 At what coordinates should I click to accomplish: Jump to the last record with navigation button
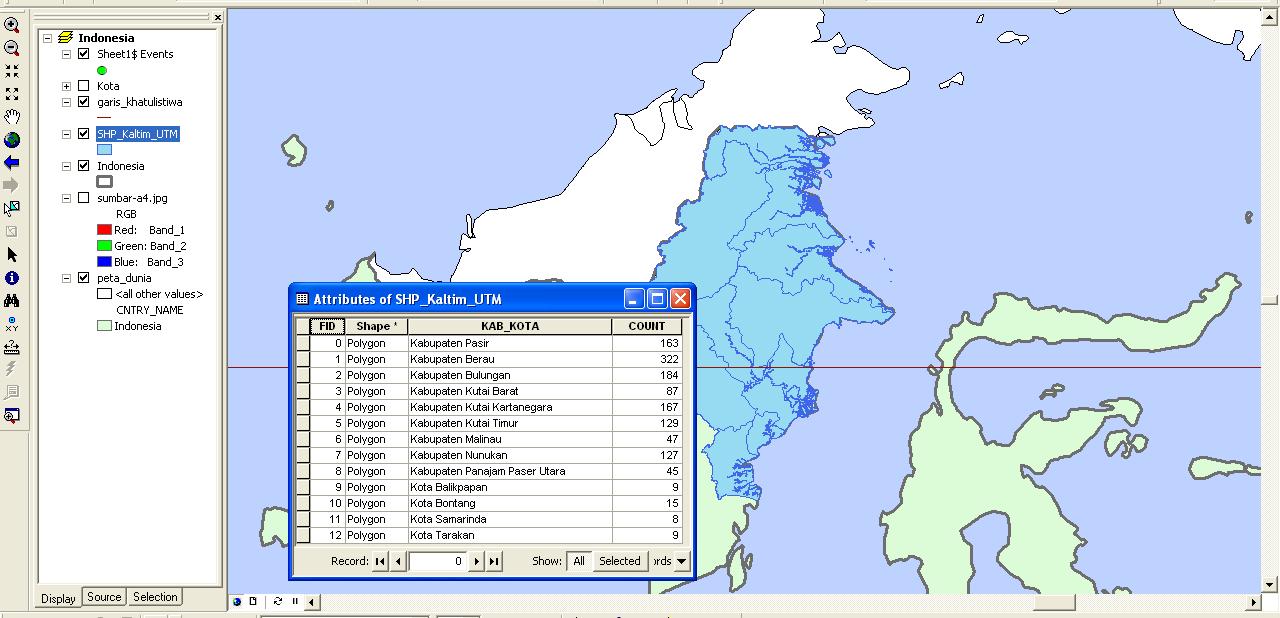coord(495,561)
